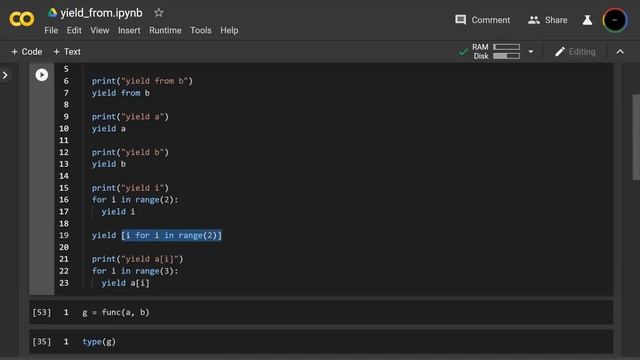Star the yield_from.ipynb notebook
This screenshot has height=360, width=640.
point(159,13)
